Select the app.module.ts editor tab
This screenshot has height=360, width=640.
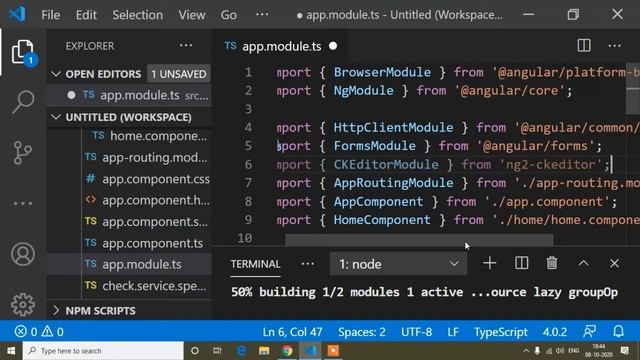pyautogui.click(x=281, y=46)
